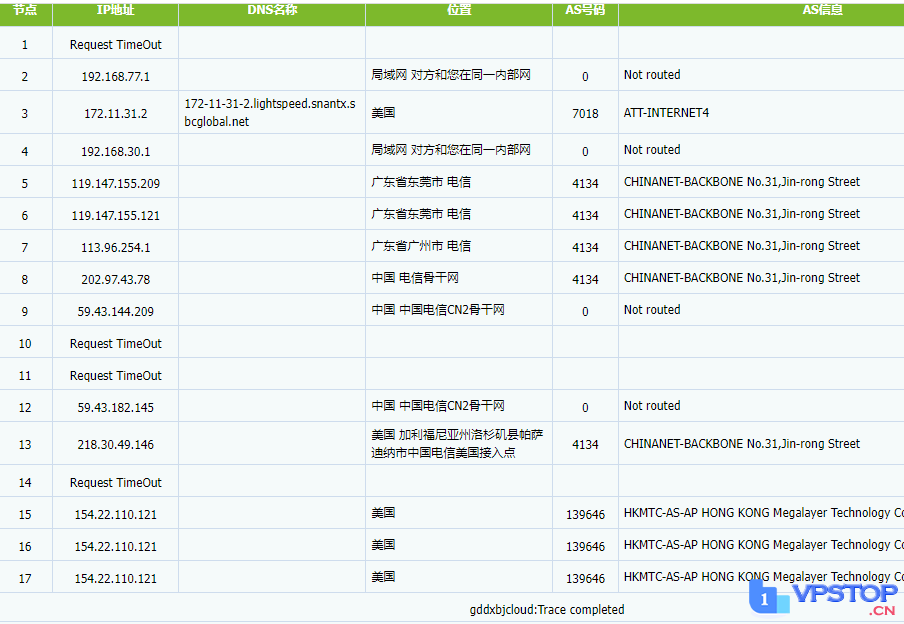Screen dimensions: 904x624
Task: Click 中国电信CN2骨干网 in node 9 row
Action: tap(452, 310)
